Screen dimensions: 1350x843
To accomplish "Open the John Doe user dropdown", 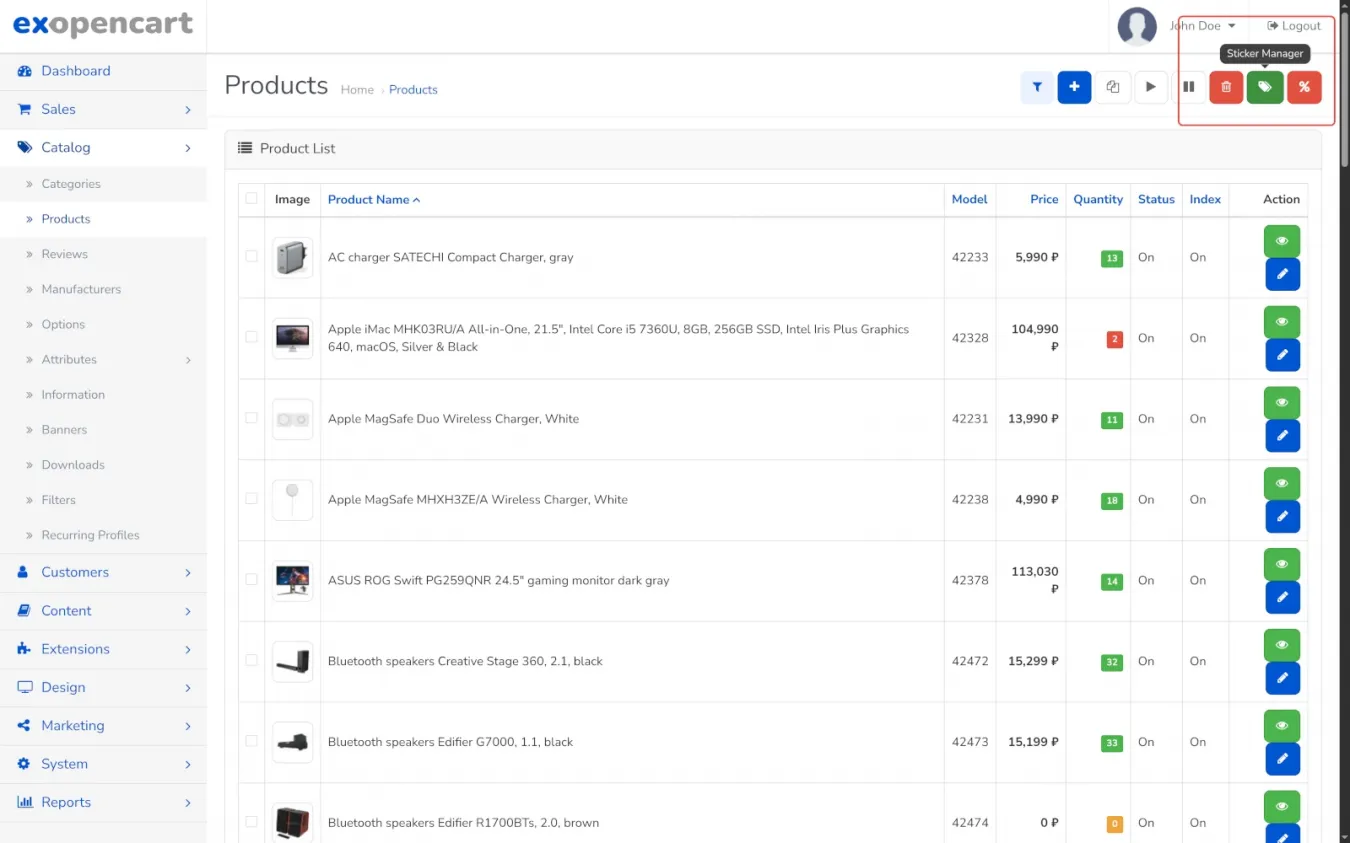I will click(x=1202, y=26).
